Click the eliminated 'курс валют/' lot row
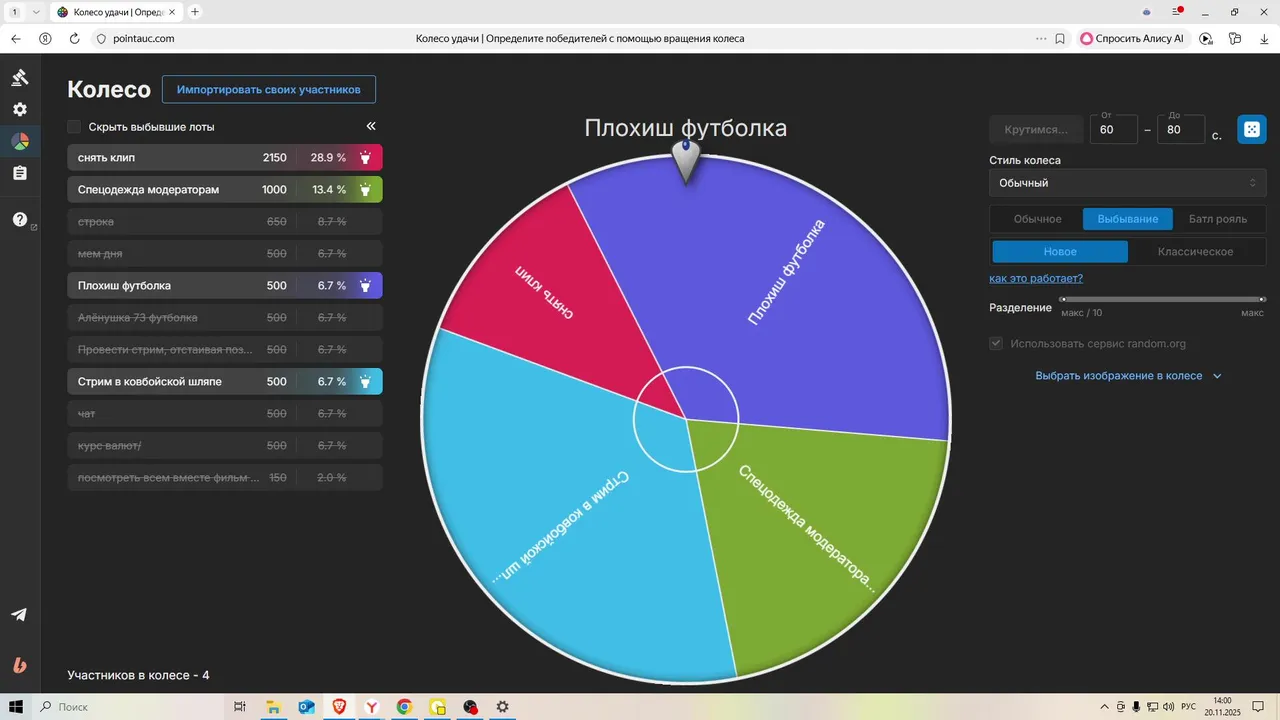1280x720 pixels. [225, 446]
